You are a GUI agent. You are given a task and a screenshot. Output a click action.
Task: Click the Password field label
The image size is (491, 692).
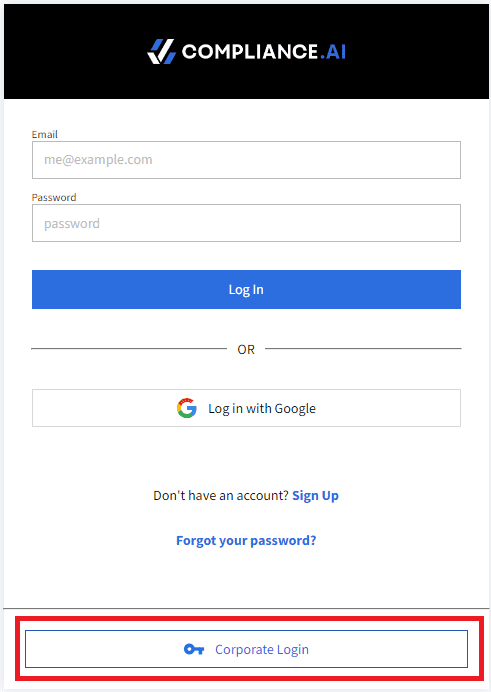pyautogui.click(x=54, y=197)
